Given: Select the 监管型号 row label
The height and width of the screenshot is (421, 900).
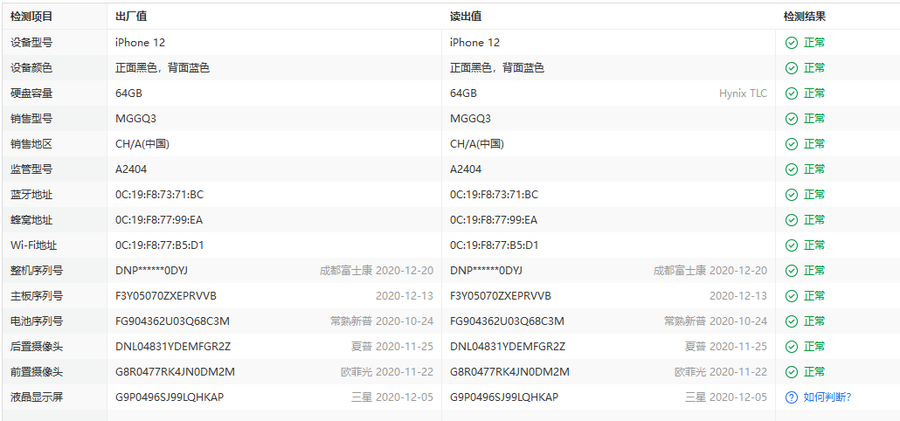Looking at the screenshot, I should (32, 169).
